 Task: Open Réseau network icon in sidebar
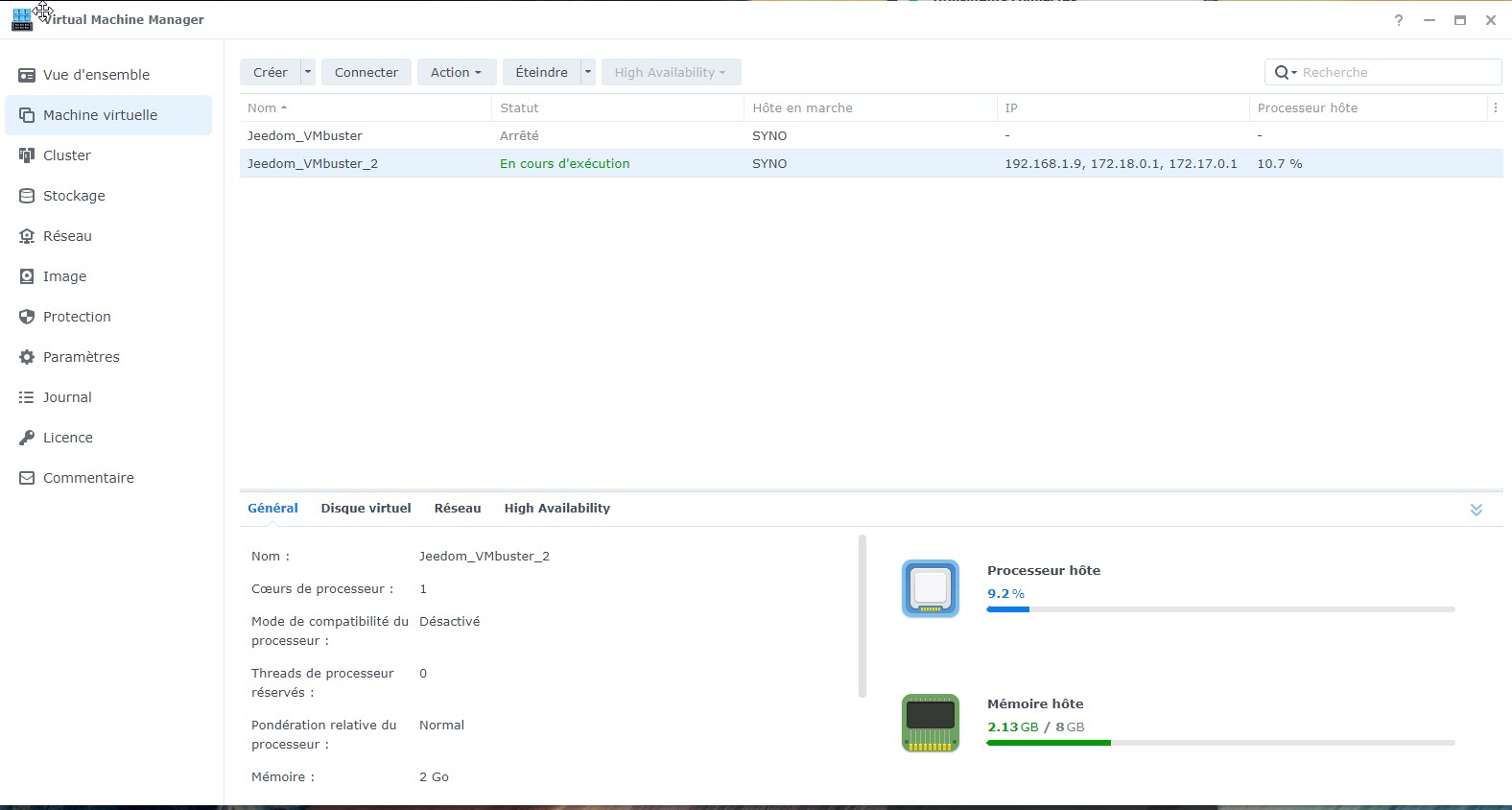tap(27, 236)
